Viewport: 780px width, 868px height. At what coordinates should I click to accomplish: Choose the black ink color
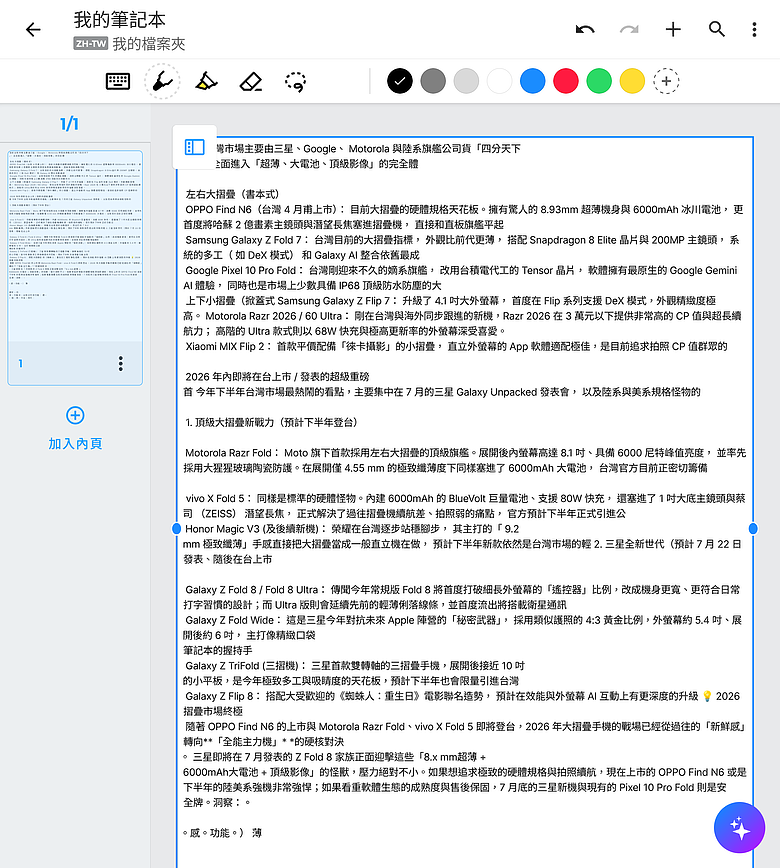400,81
